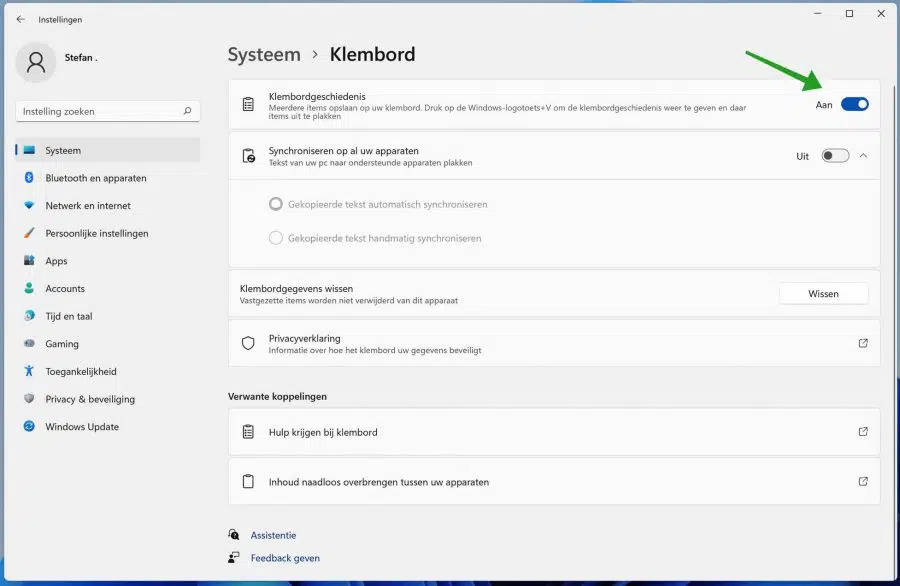The image size is (900, 586).
Task: Open the user profile avatar
Action: tap(36, 62)
